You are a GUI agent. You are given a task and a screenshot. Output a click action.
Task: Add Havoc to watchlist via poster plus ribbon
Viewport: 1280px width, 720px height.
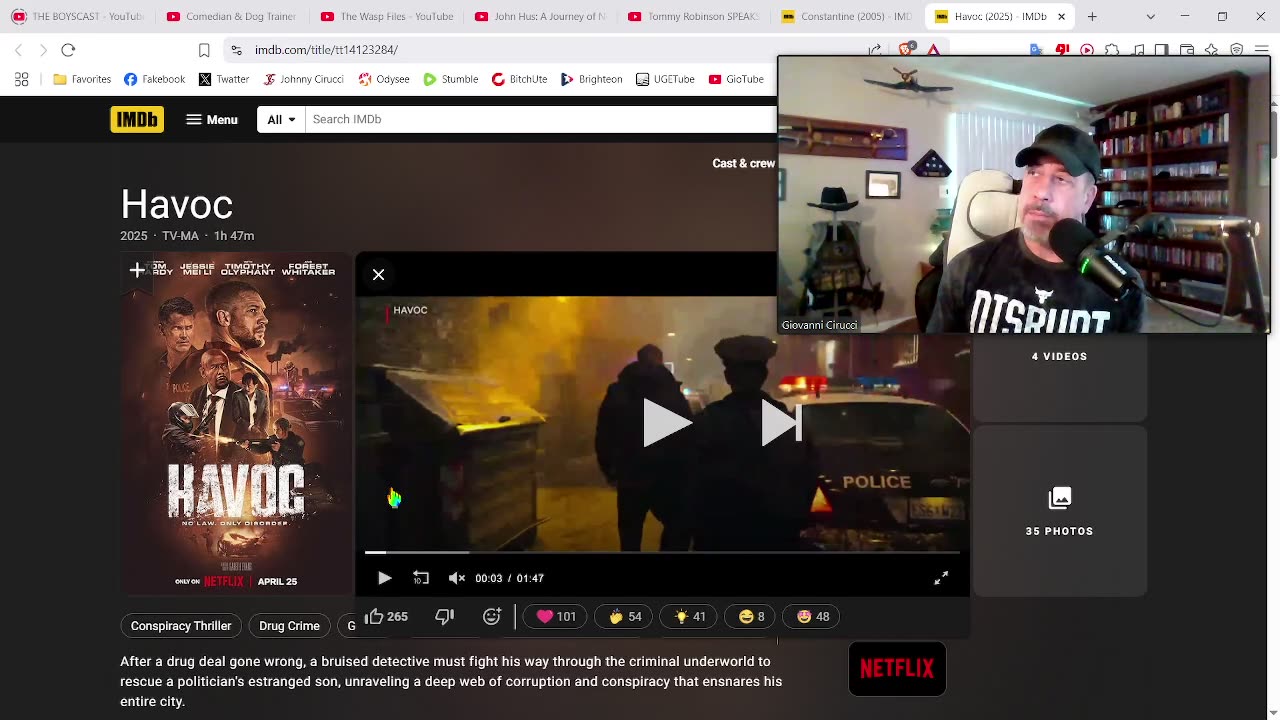pos(137,270)
